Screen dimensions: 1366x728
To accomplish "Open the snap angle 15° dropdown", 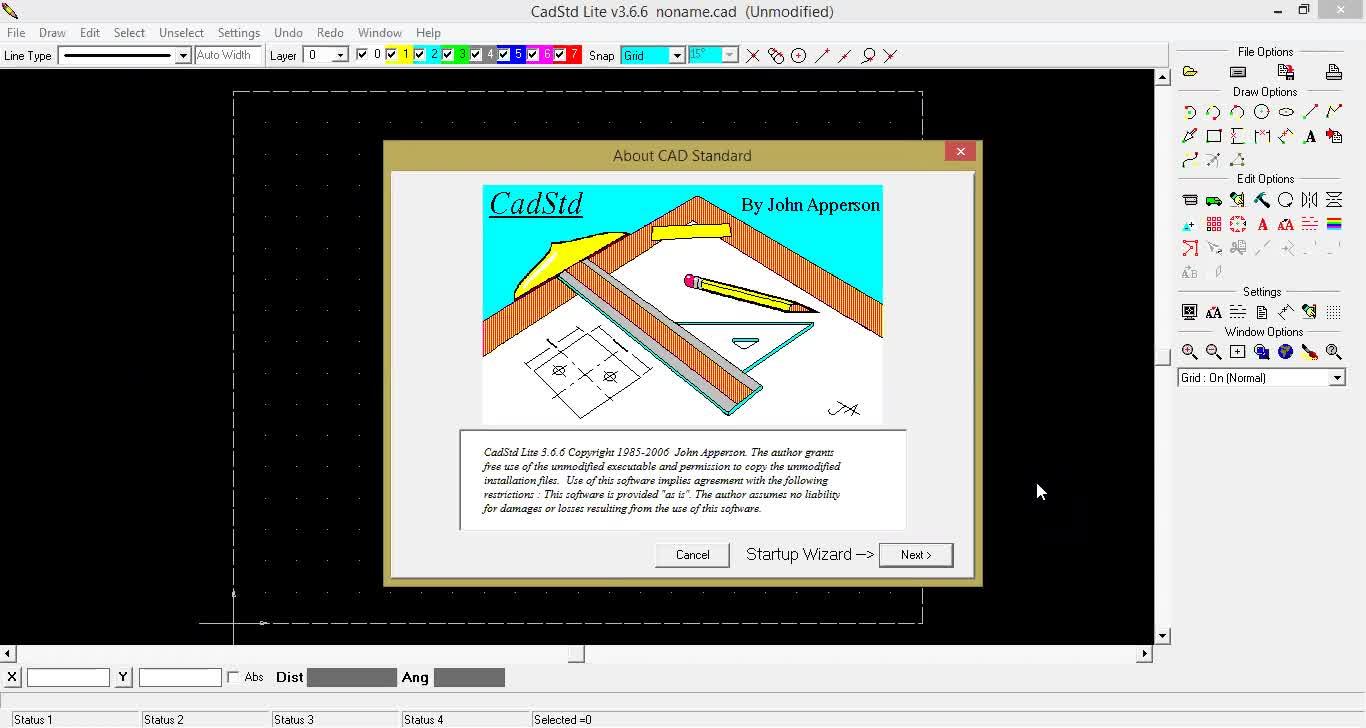I will 730,56.
